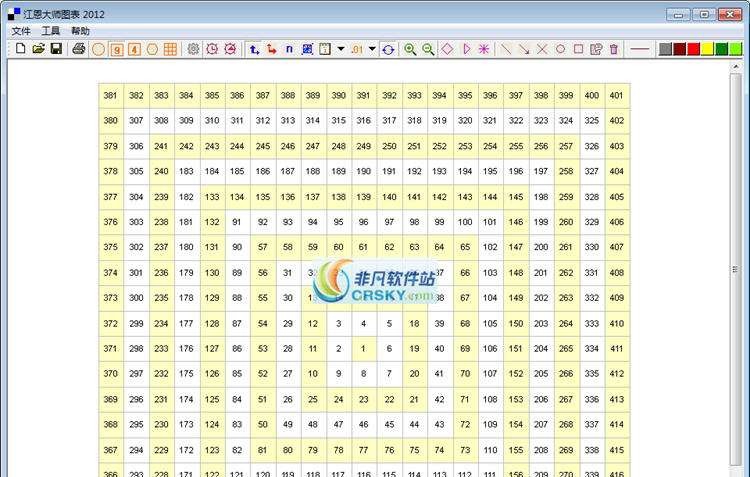Toggle the pink diamond overlay tool
Screen dimensions: 750x477
(x=447, y=48)
